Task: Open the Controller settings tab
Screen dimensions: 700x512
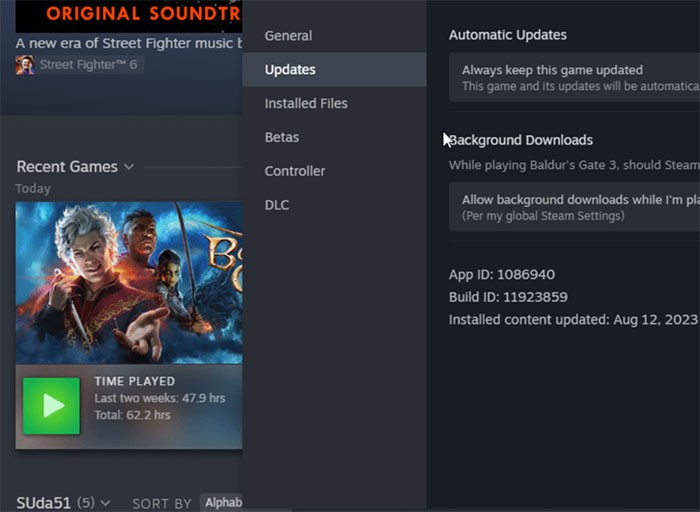Action: click(295, 172)
